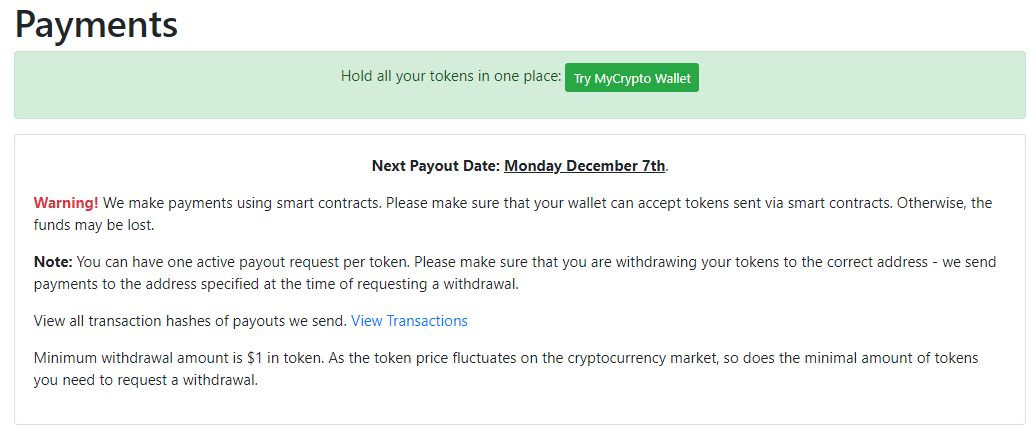Click the Payments page heading
Viewport: 1036px width, 431px height.
click(97, 24)
